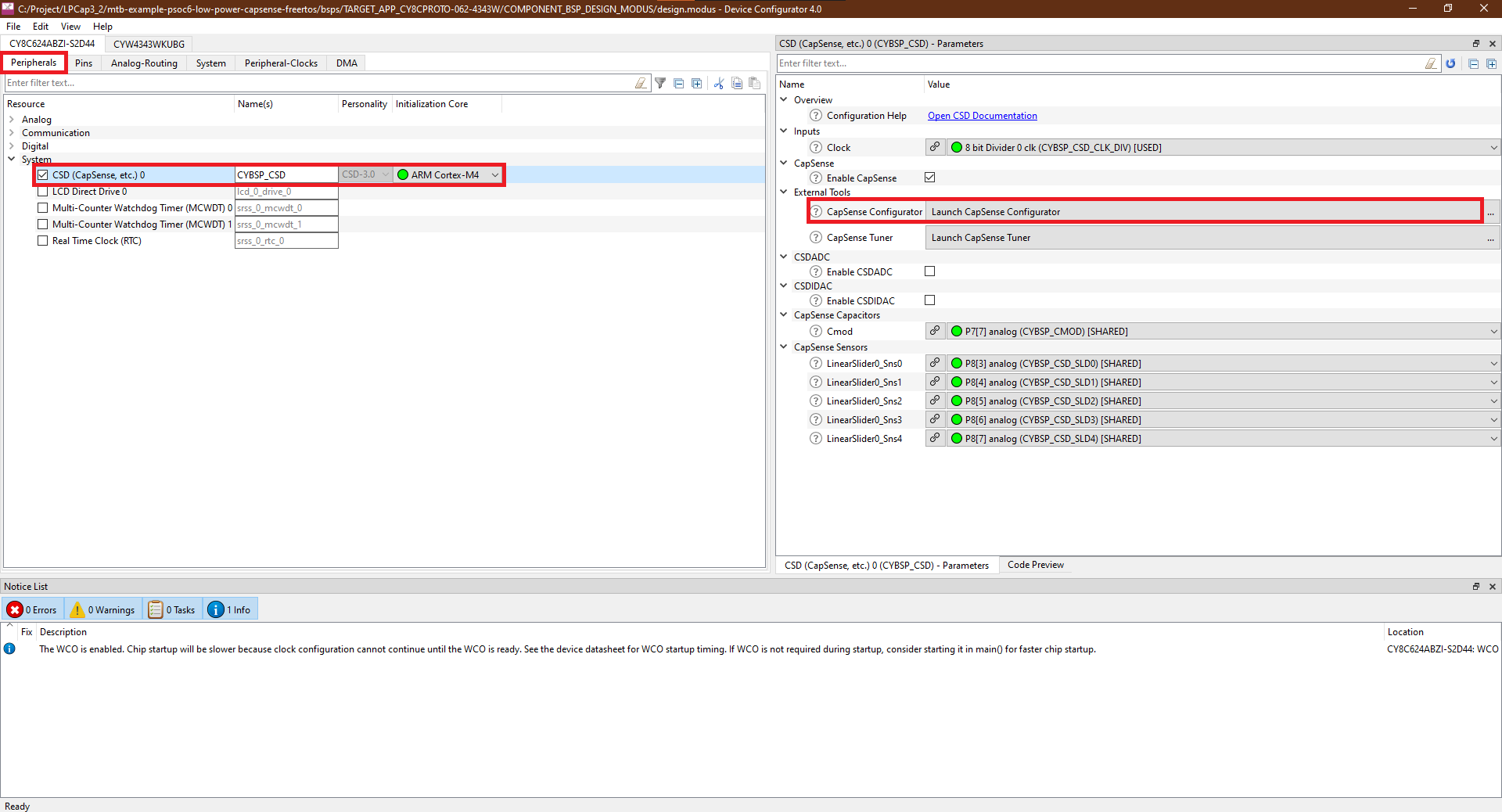Expand all groups in Parameters pane
1502x812 pixels.
tap(1492, 63)
